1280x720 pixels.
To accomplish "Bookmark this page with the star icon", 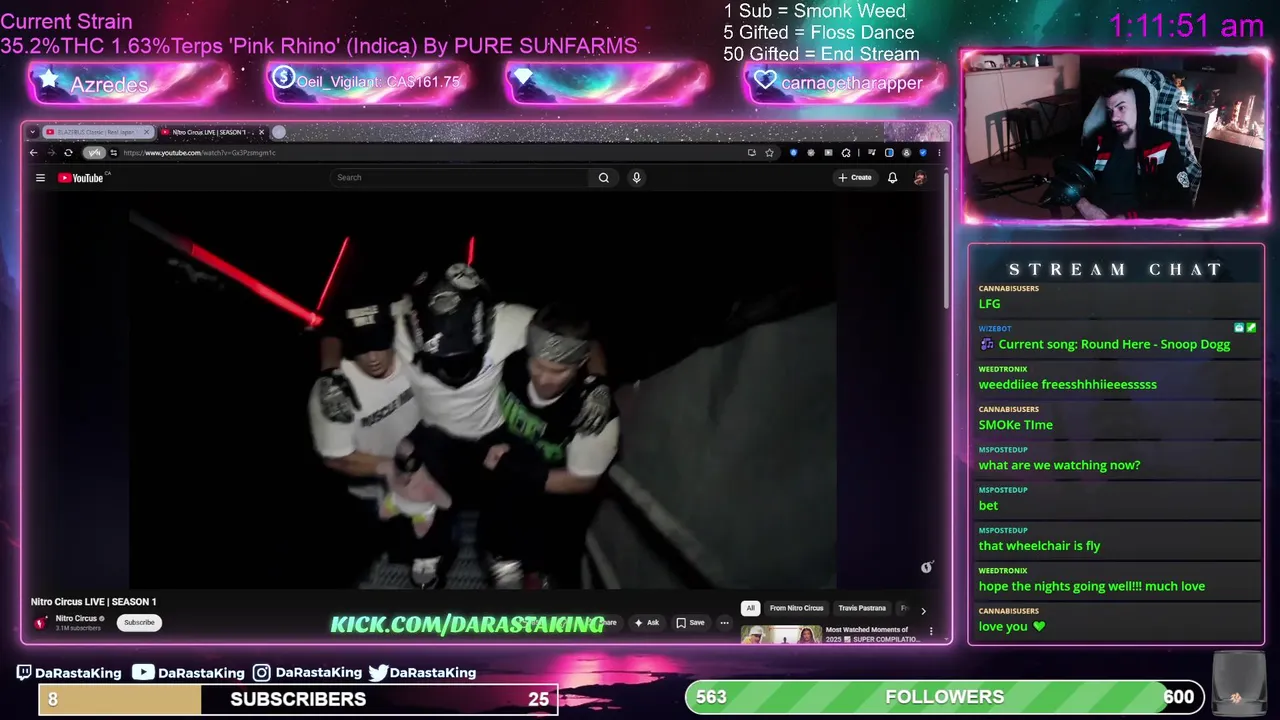I will pyautogui.click(x=769, y=153).
